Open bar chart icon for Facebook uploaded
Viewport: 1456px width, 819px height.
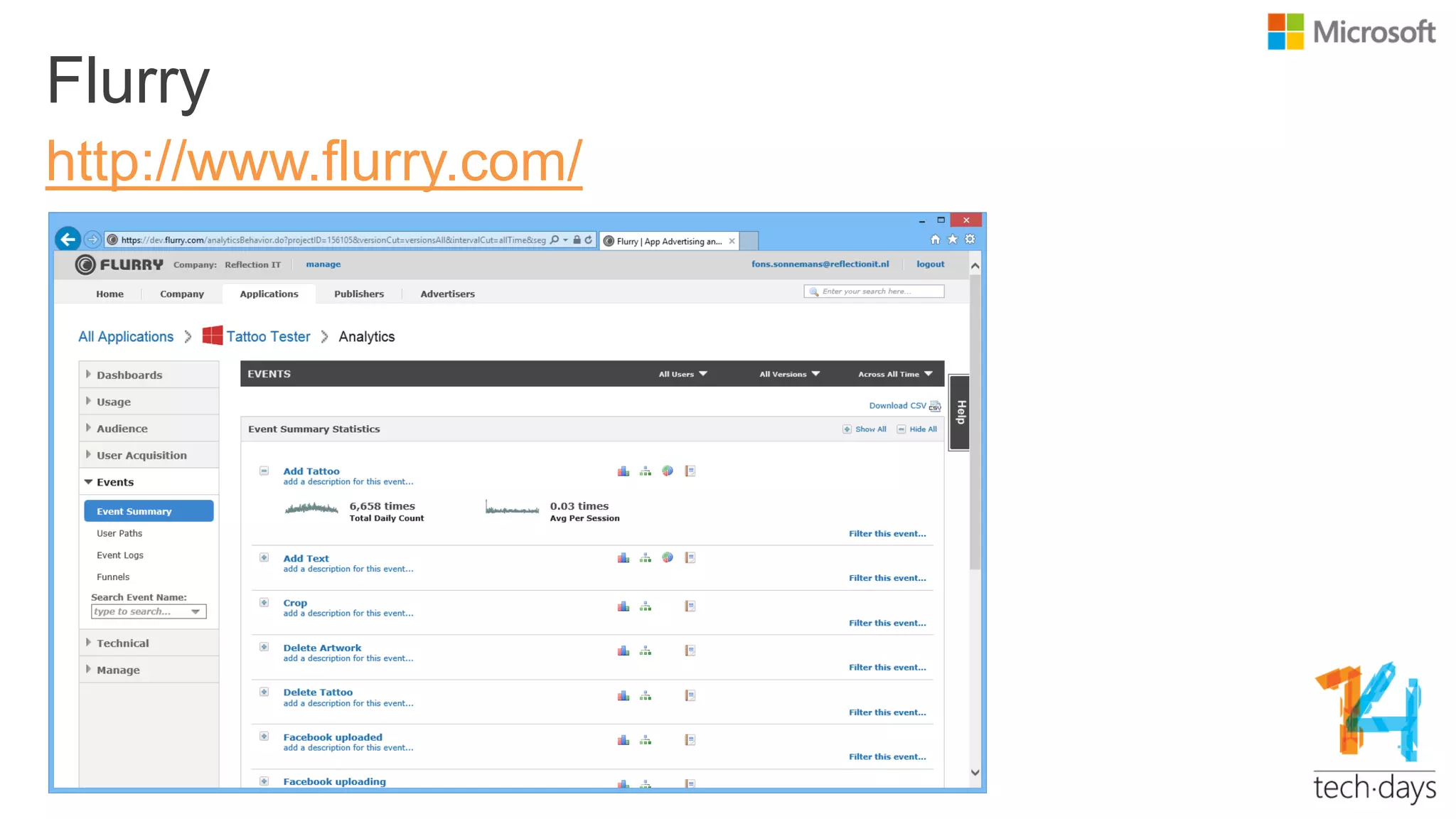pyautogui.click(x=623, y=740)
